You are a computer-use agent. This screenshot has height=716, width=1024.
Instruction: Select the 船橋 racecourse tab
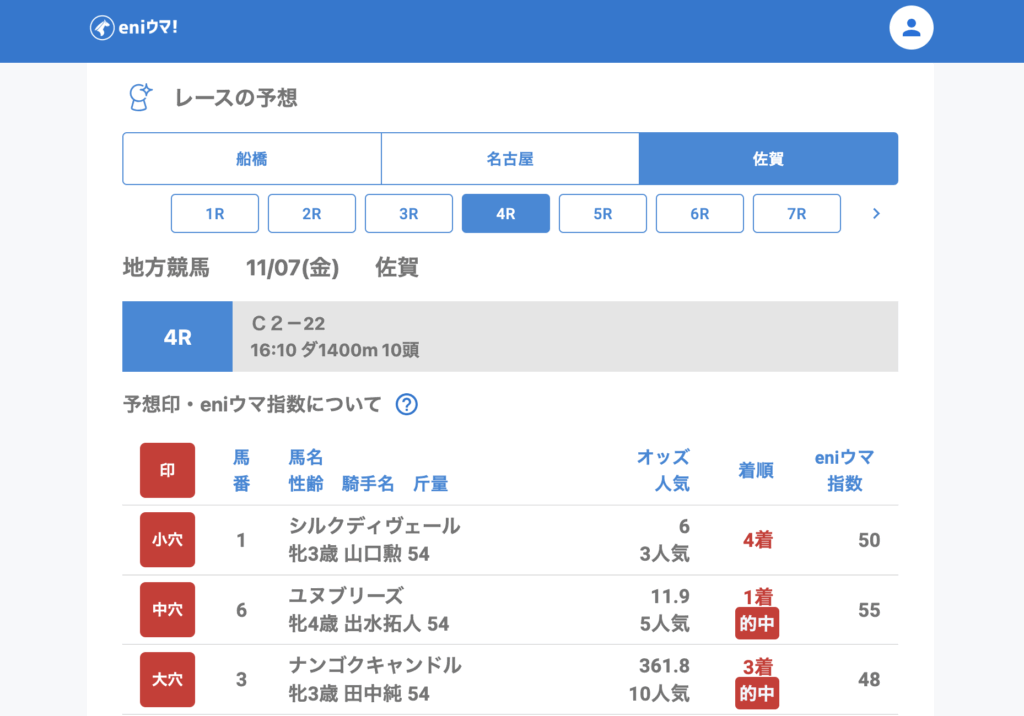click(251, 159)
